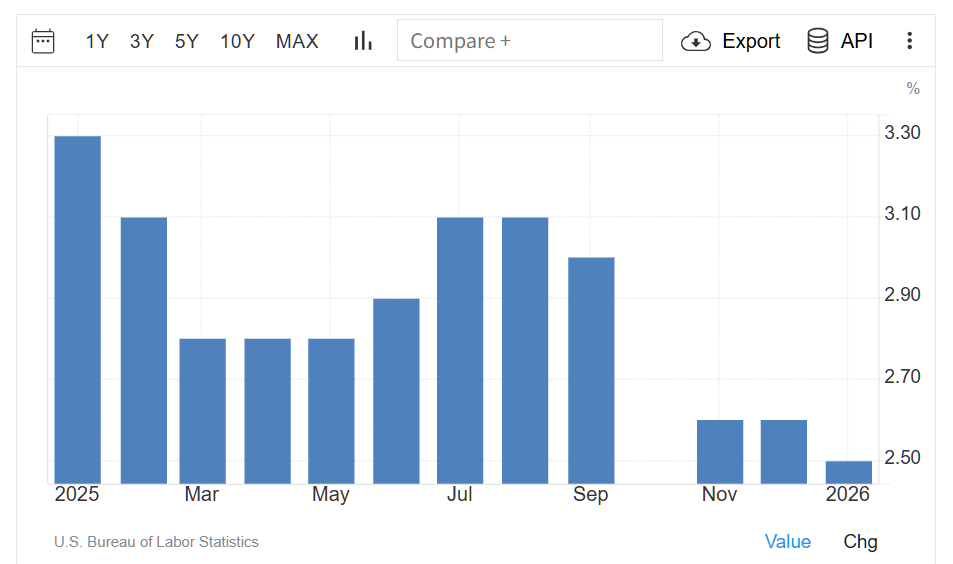Image resolution: width=953 pixels, height=564 pixels.
Task: Open the calendar date picker icon
Action: click(43, 41)
